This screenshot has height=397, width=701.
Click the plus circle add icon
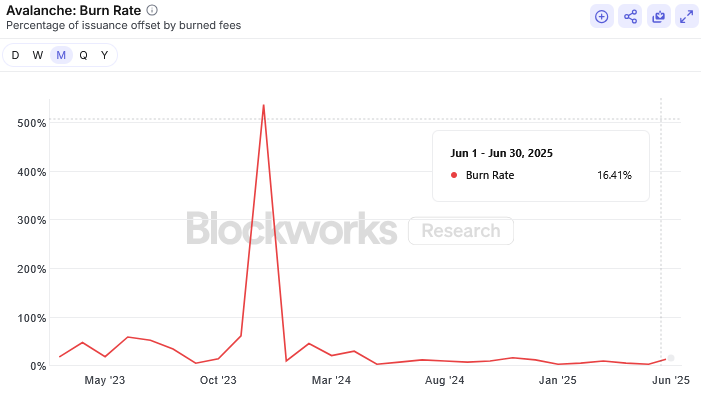(601, 17)
